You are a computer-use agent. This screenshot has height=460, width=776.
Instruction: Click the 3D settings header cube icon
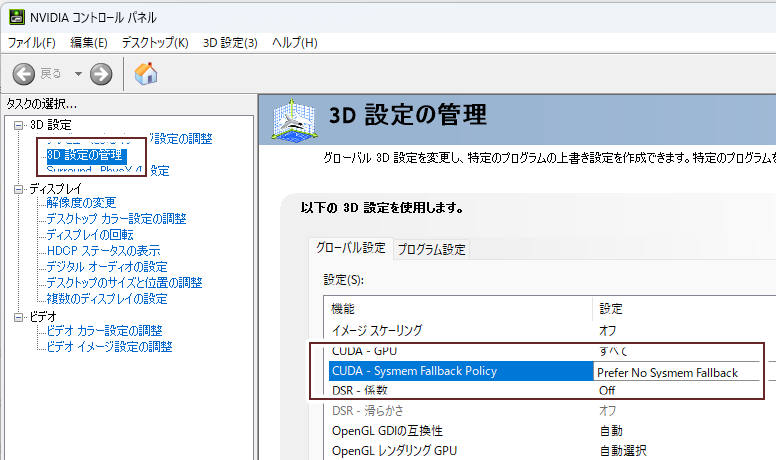294,119
